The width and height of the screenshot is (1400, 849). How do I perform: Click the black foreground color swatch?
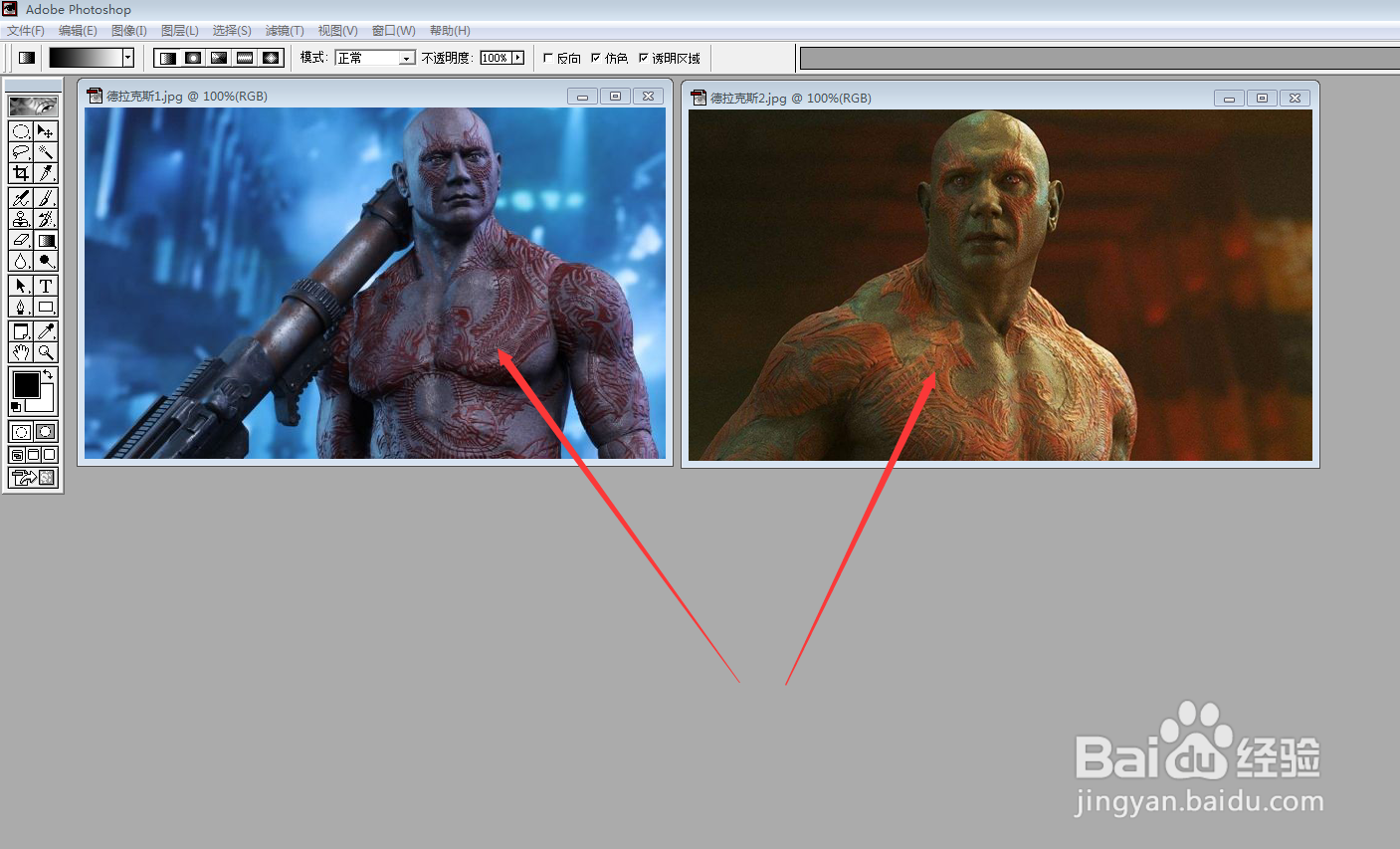pyautogui.click(x=26, y=384)
